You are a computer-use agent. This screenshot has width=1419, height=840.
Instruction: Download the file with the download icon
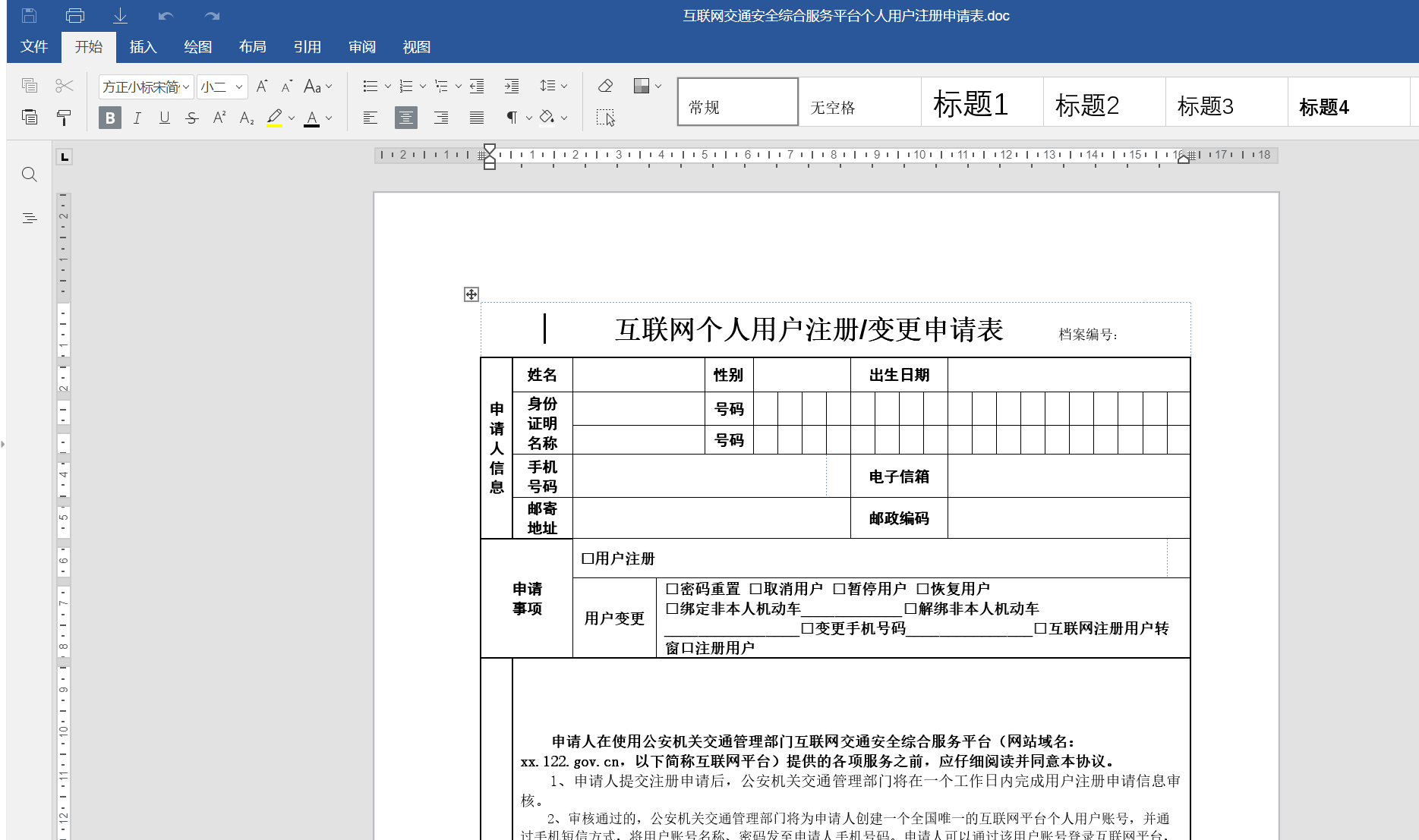pyautogui.click(x=120, y=15)
